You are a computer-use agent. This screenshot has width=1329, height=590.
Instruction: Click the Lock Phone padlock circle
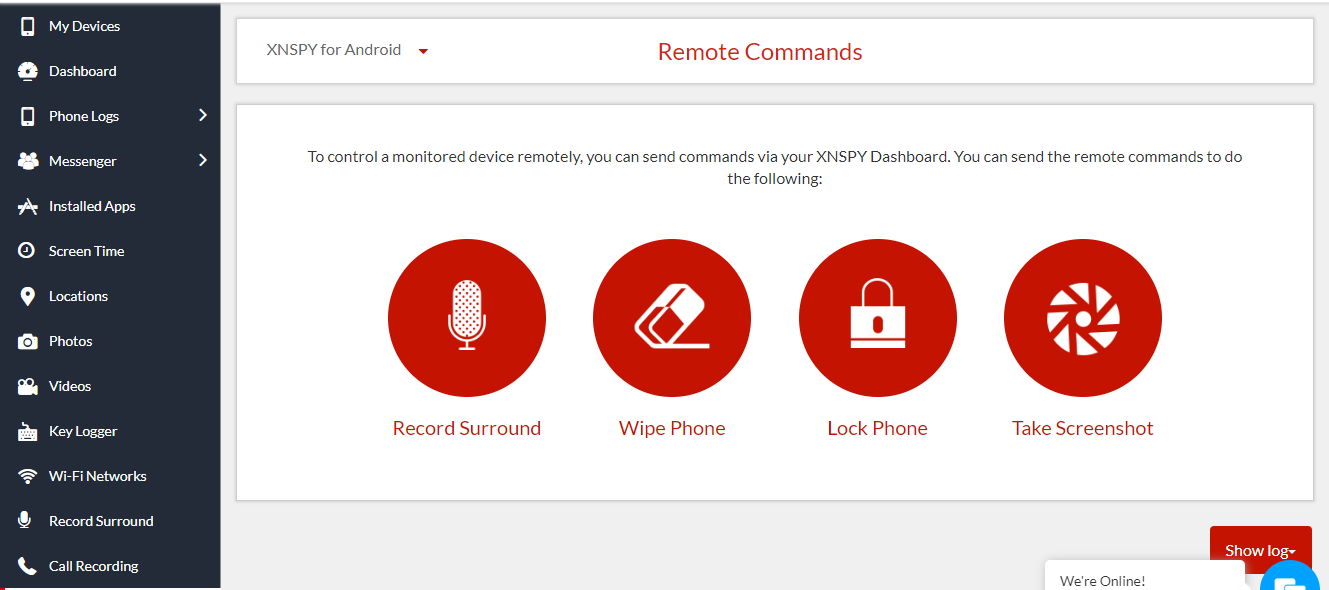tap(878, 320)
